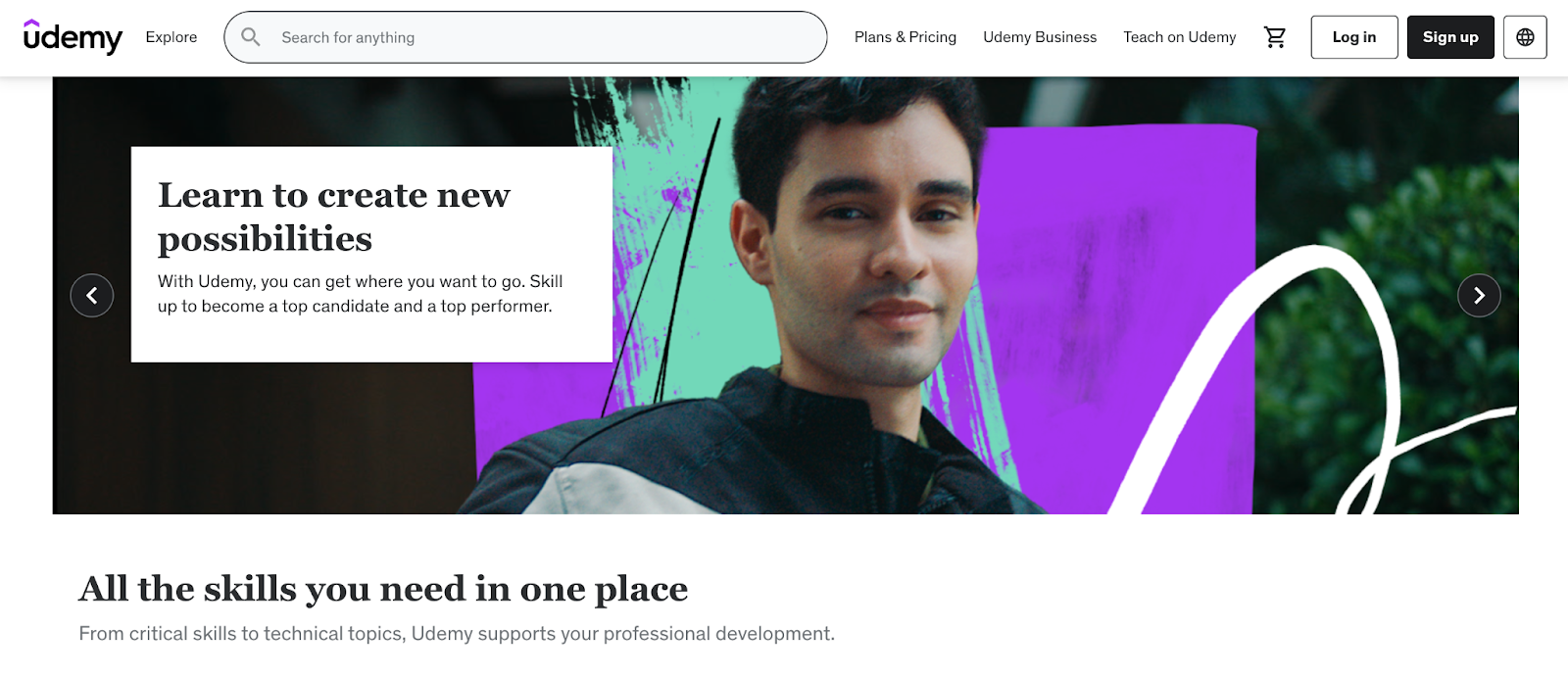
Task: Select the 'Learn to create new possibilities' headline
Action: tap(334, 217)
